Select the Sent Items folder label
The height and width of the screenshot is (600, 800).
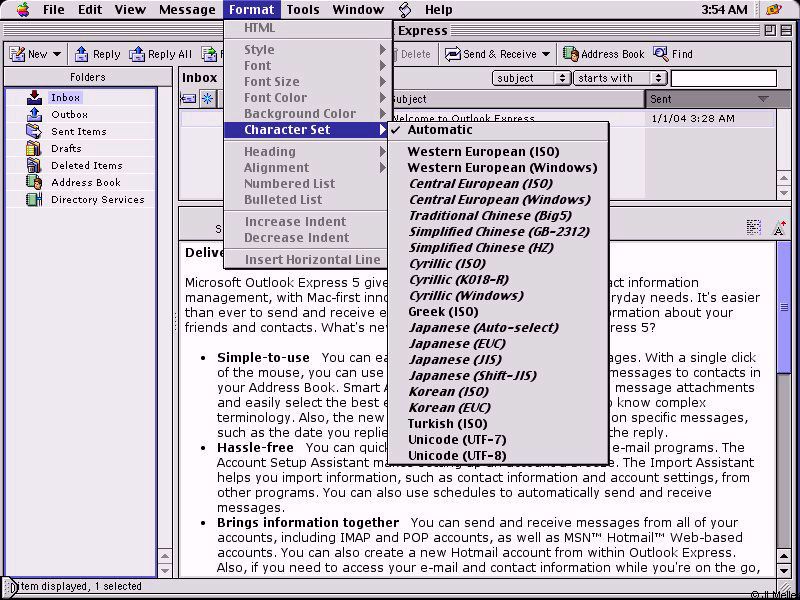coord(79,131)
